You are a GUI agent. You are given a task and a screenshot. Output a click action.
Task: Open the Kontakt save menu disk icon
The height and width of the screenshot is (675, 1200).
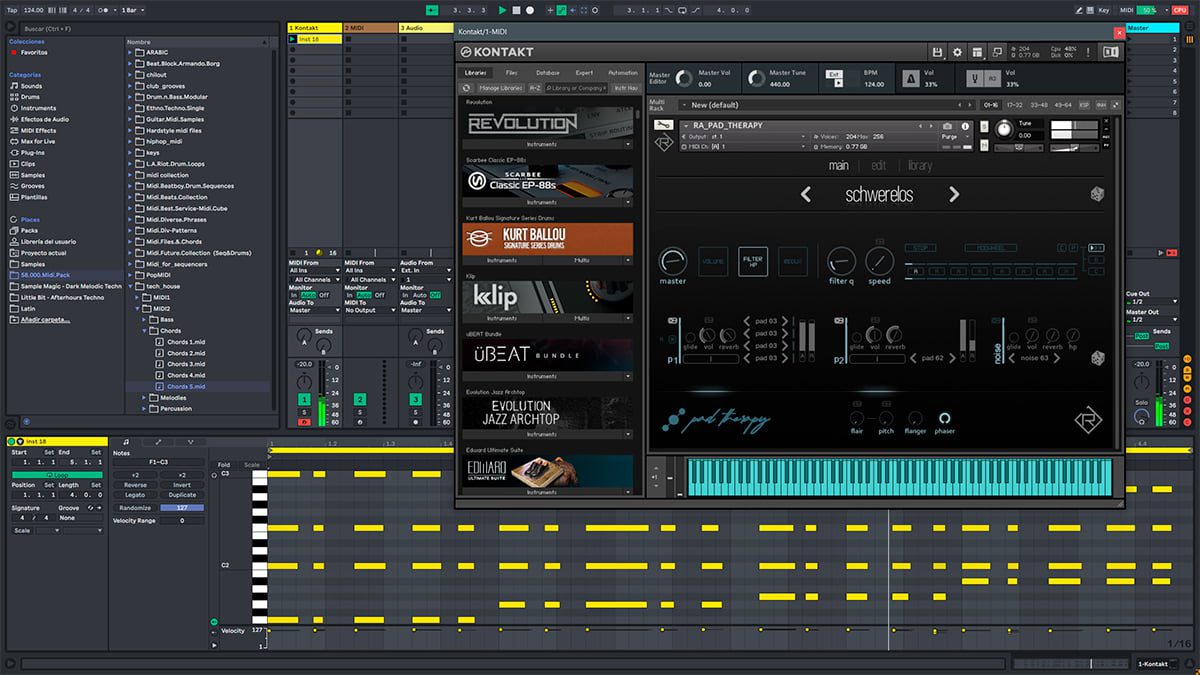(x=937, y=52)
